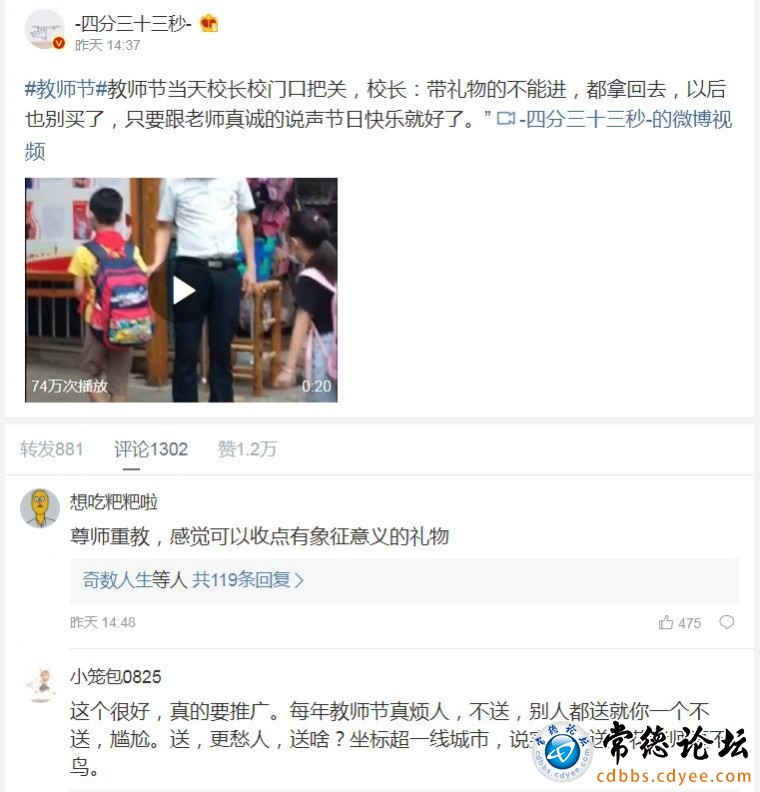This screenshot has height=792, width=760.
Task: Open the 奇数人生 user link in replies
Action: 118,580
